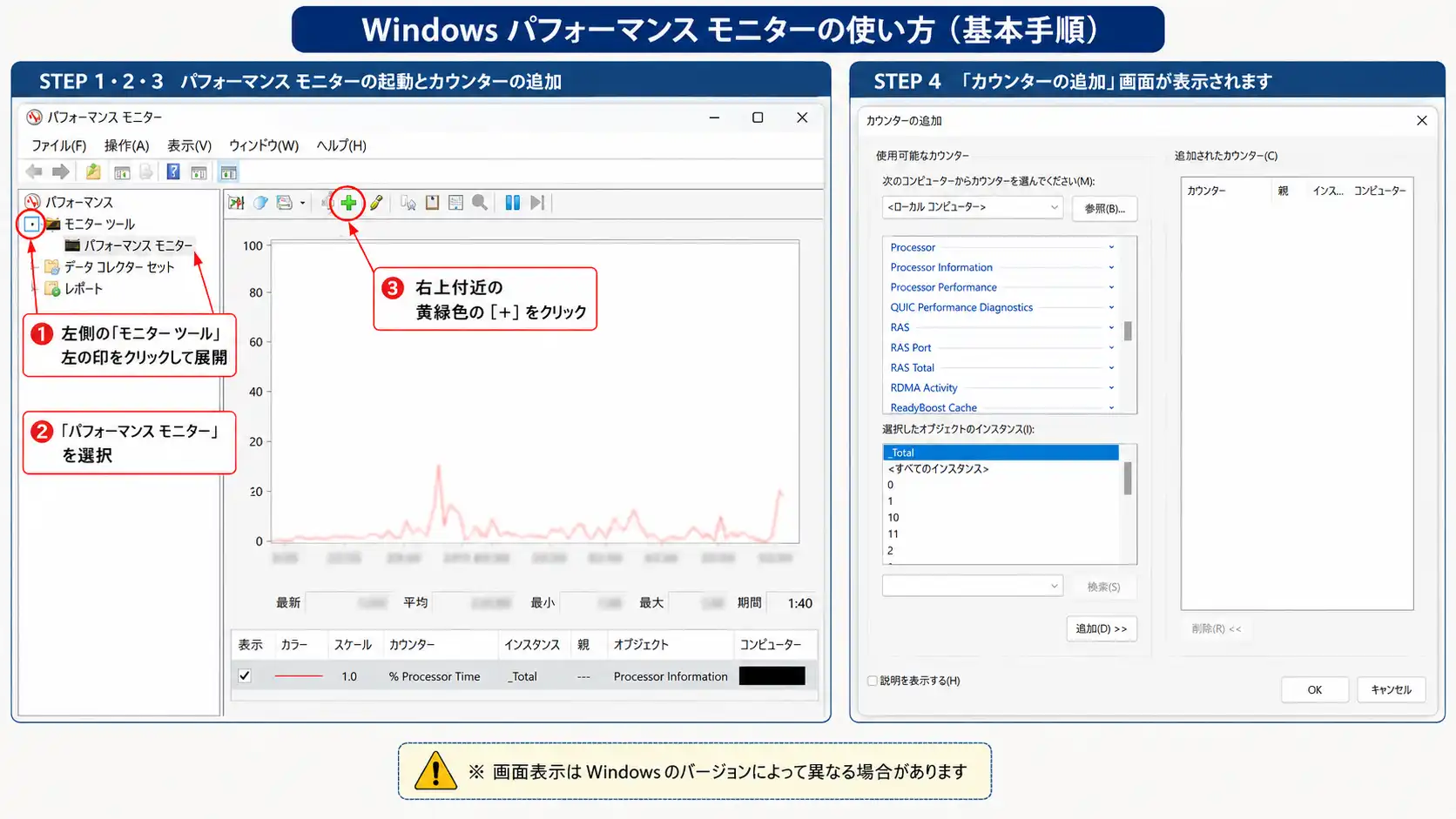Click the インスタンス column header in the legend table
The image size is (1456, 819).
pyautogui.click(x=532, y=644)
